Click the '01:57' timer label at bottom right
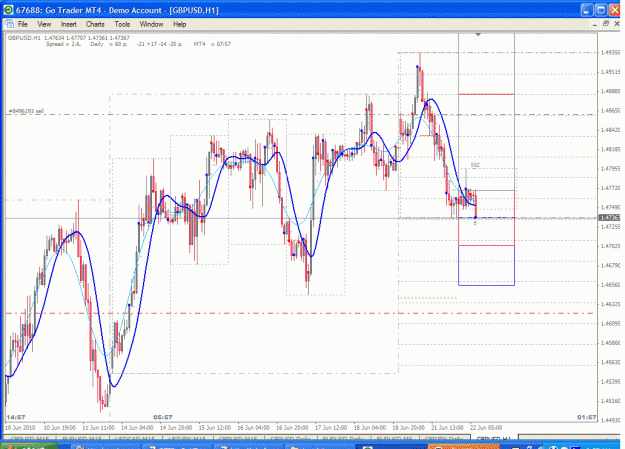This screenshot has height=449, width=625. [587, 417]
